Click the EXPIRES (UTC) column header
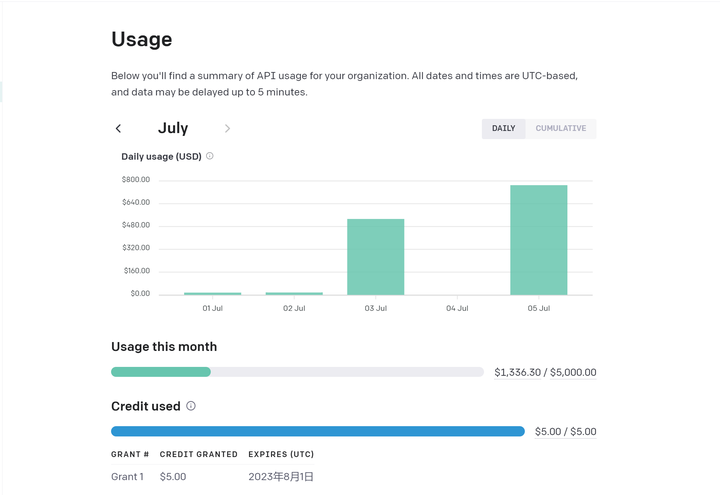Viewport: 720px width, 495px height. pos(281,454)
